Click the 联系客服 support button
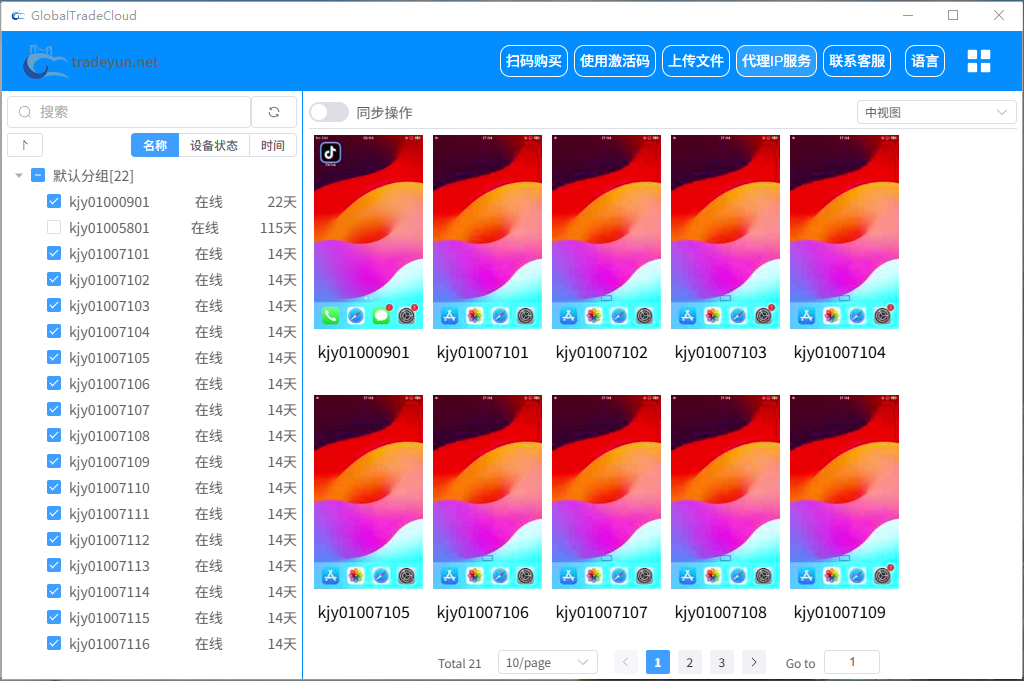1024x681 pixels. click(x=857, y=60)
